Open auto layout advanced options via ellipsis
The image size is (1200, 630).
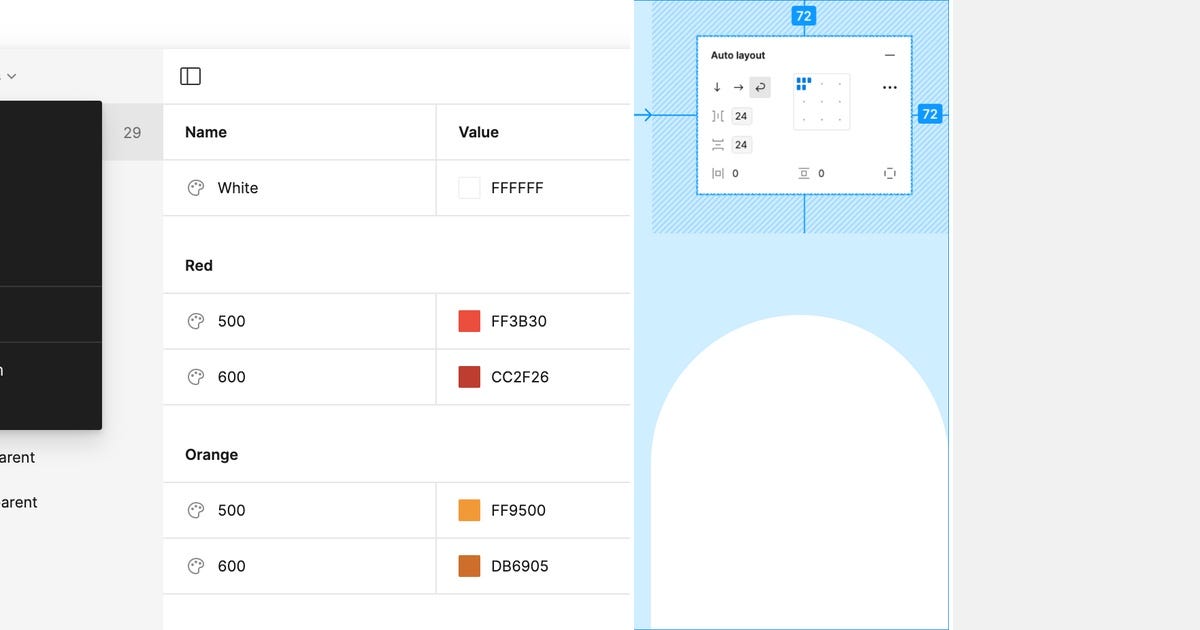click(890, 87)
